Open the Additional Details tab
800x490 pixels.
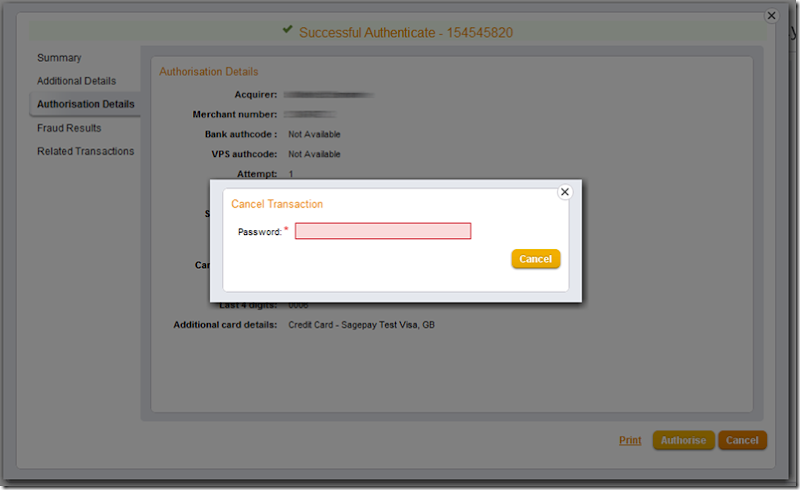tap(77, 81)
